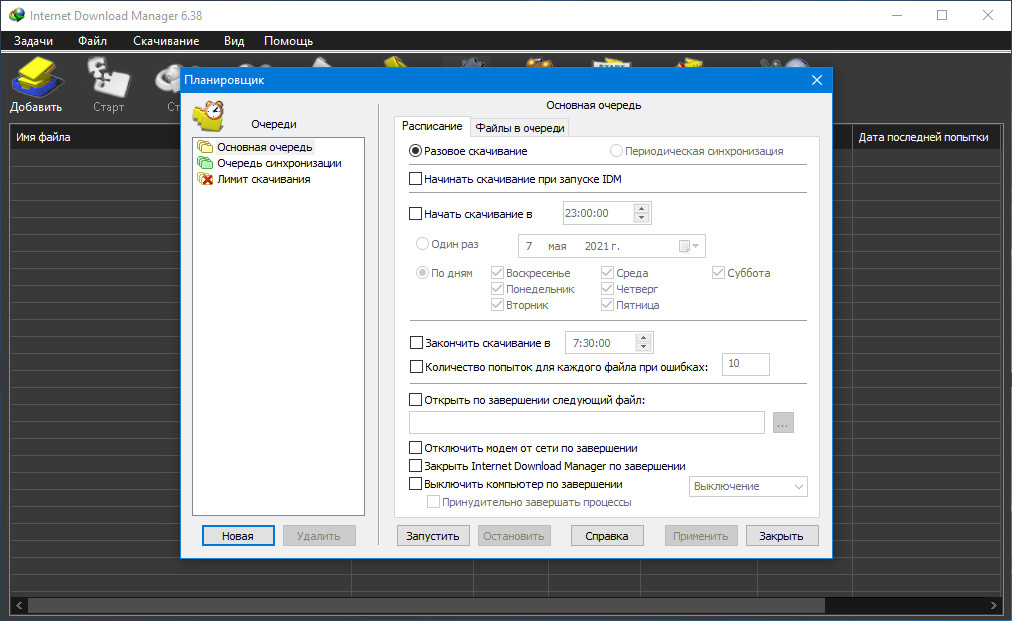The width and height of the screenshot is (1012, 621).
Task: Uncheck the Среда day checkbox
Action: pyautogui.click(x=607, y=273)
